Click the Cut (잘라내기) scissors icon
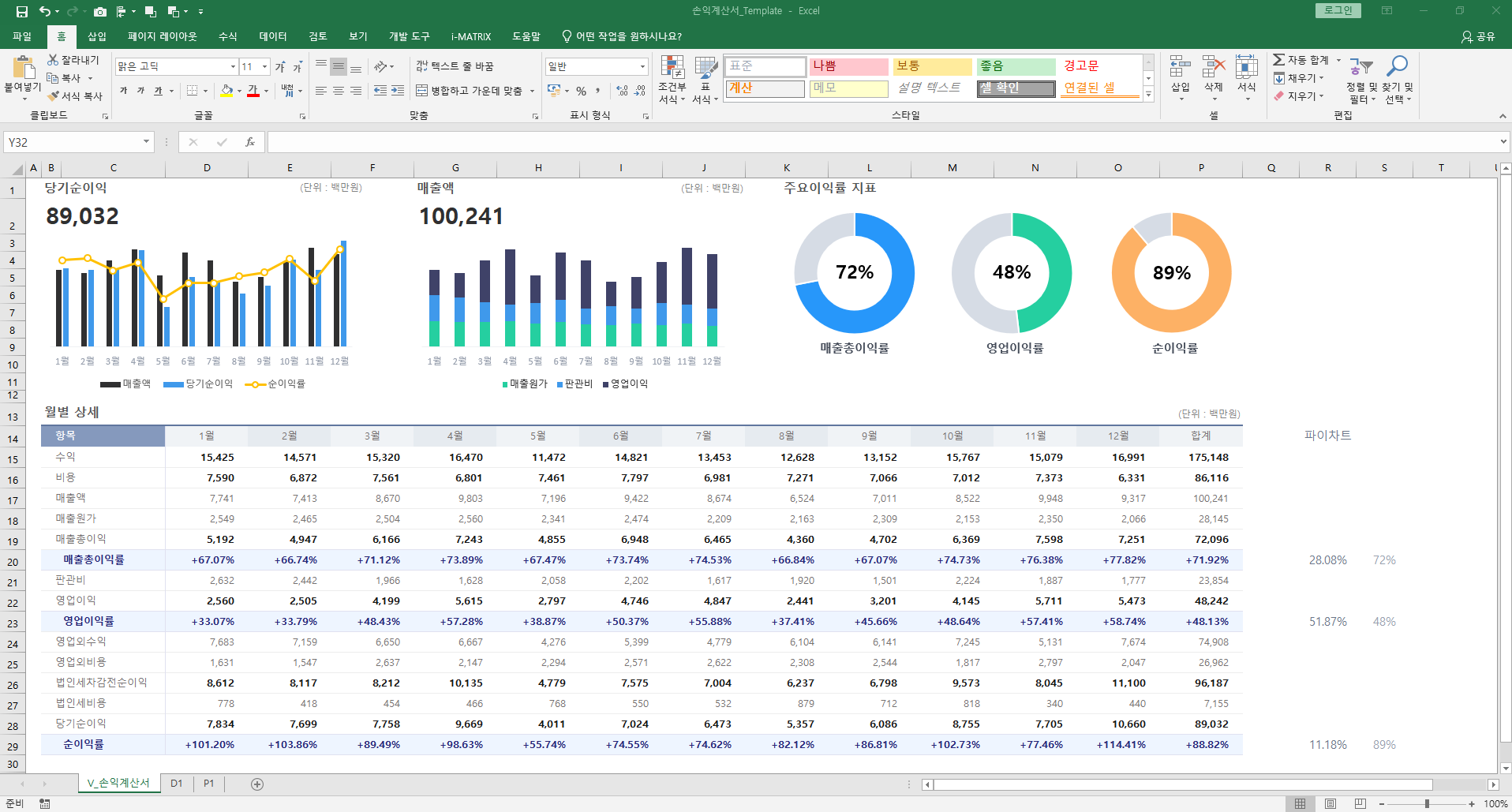Image resolution: width=1512 pixels, height=812 pixels. pyautogui.click(x=53, y=60)
